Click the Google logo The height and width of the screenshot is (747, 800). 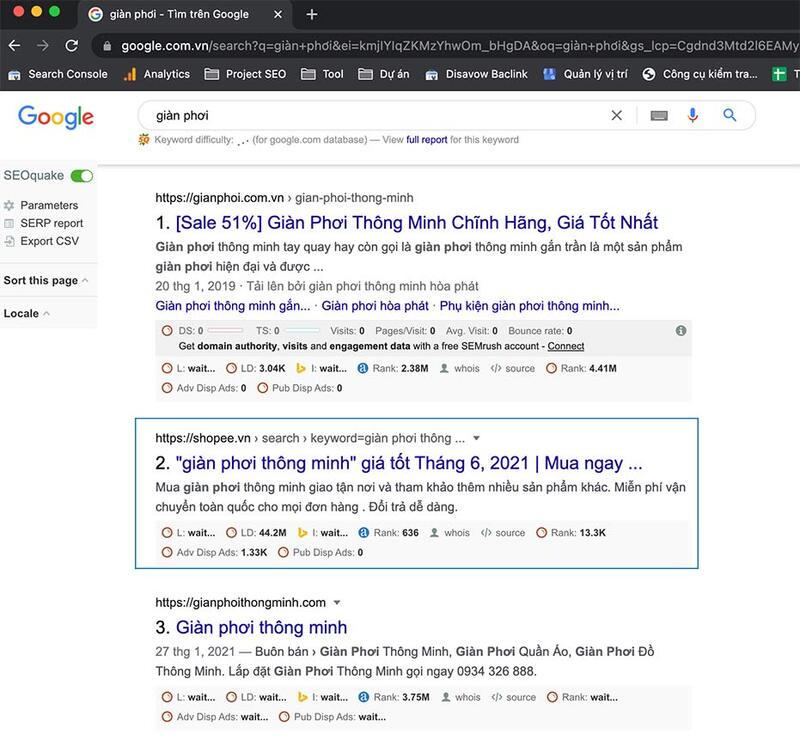click(x=56, y=116)
